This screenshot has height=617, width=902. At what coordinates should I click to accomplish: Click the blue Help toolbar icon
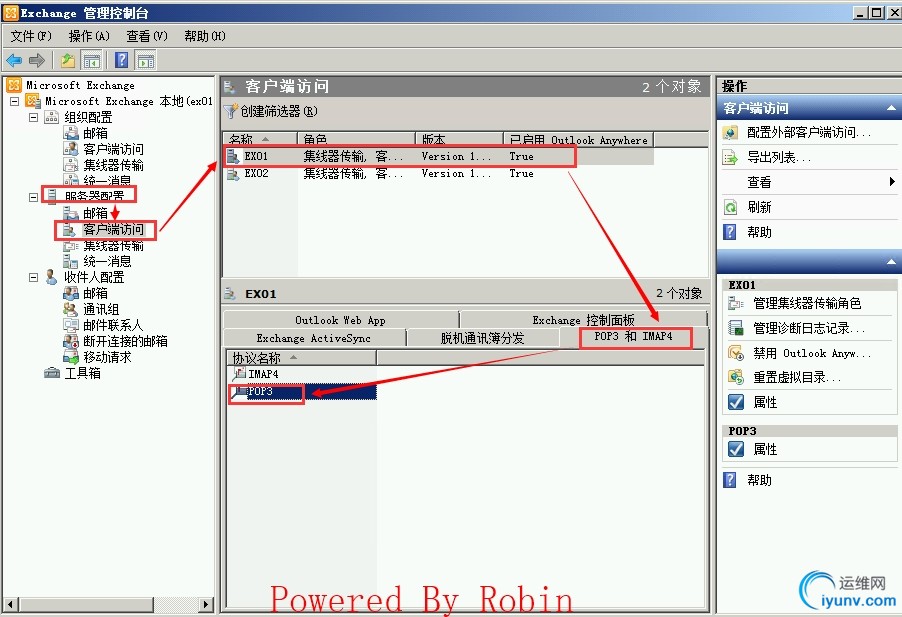[121, 60]
